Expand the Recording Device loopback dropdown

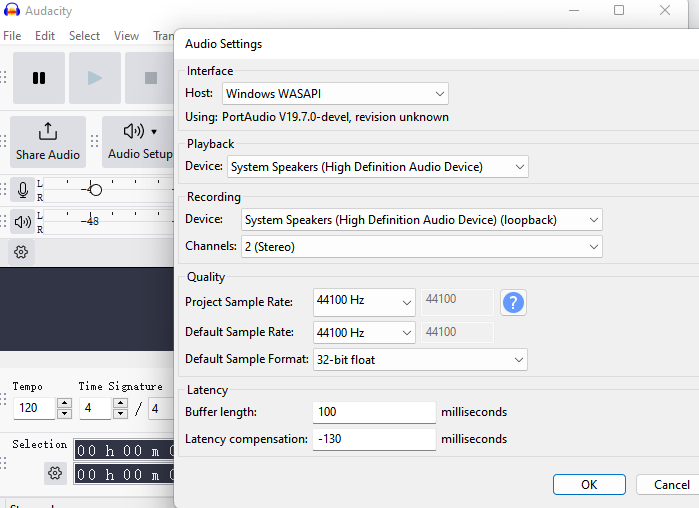coord(422,220)
